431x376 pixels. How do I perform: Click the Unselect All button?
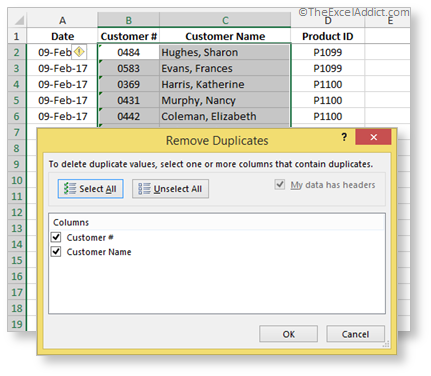(170, 189)
